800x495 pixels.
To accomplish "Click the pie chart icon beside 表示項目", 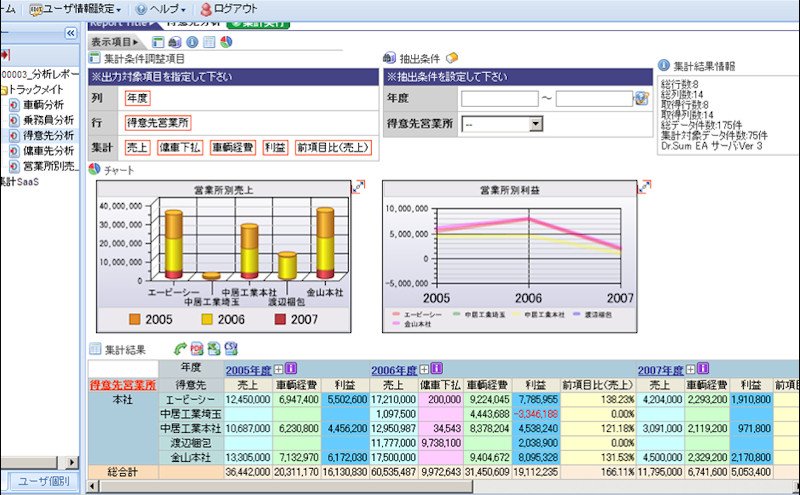I will (x=227, y=42).
